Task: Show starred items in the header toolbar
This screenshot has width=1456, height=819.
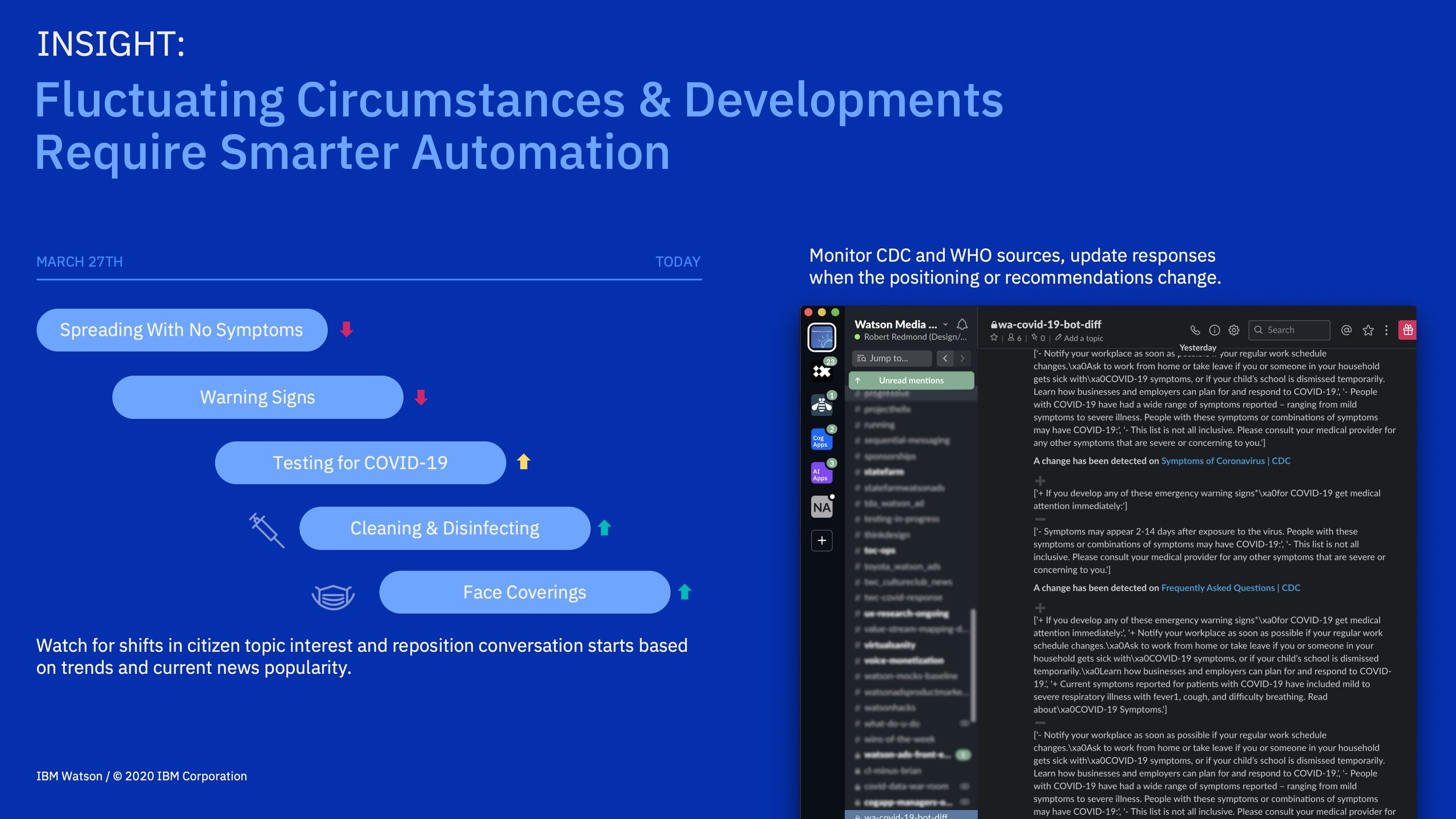Action: click(x=1368, y=330)
